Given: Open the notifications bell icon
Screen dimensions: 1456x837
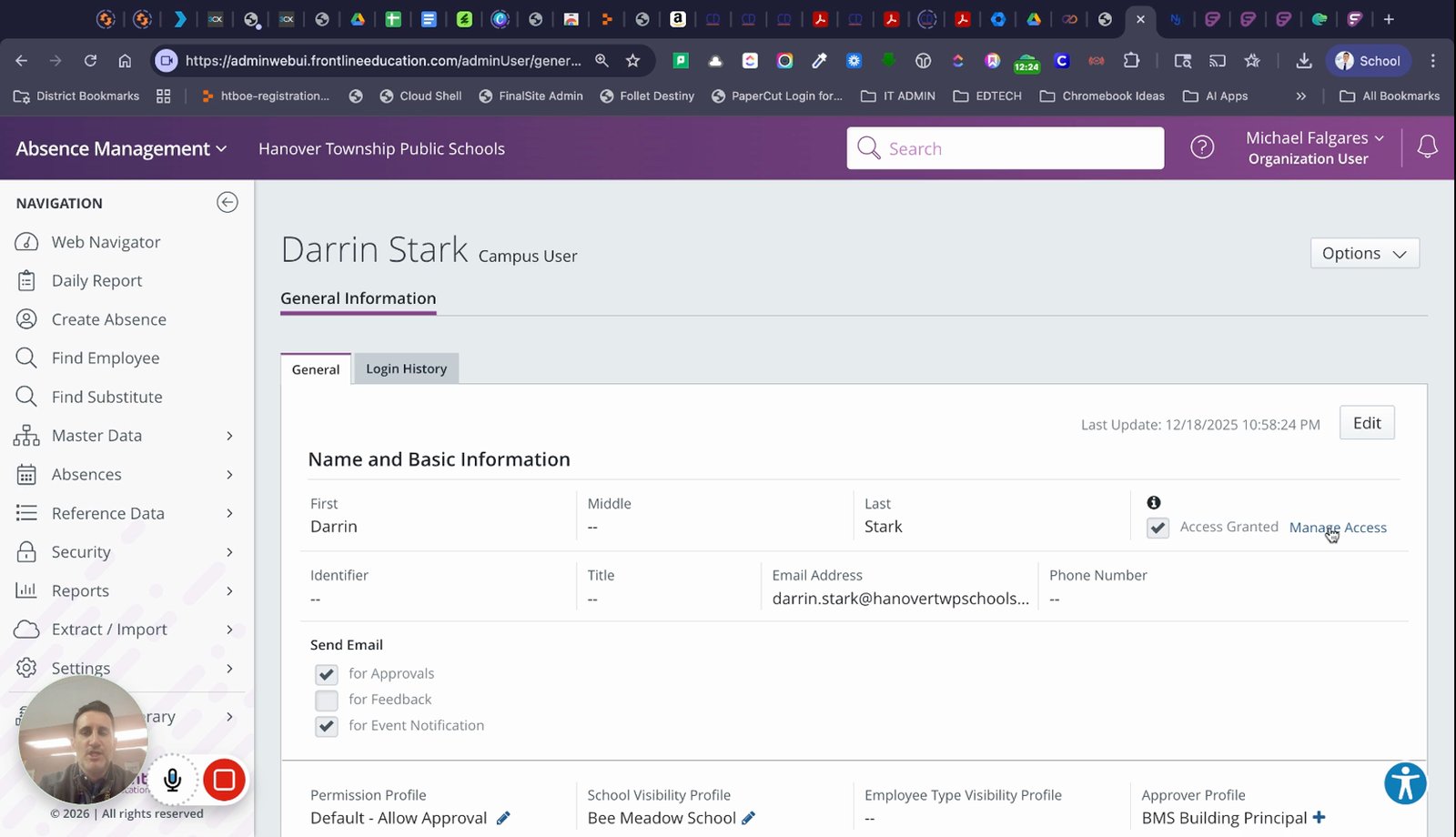Looking at the screenshot, I should 1428,146.
